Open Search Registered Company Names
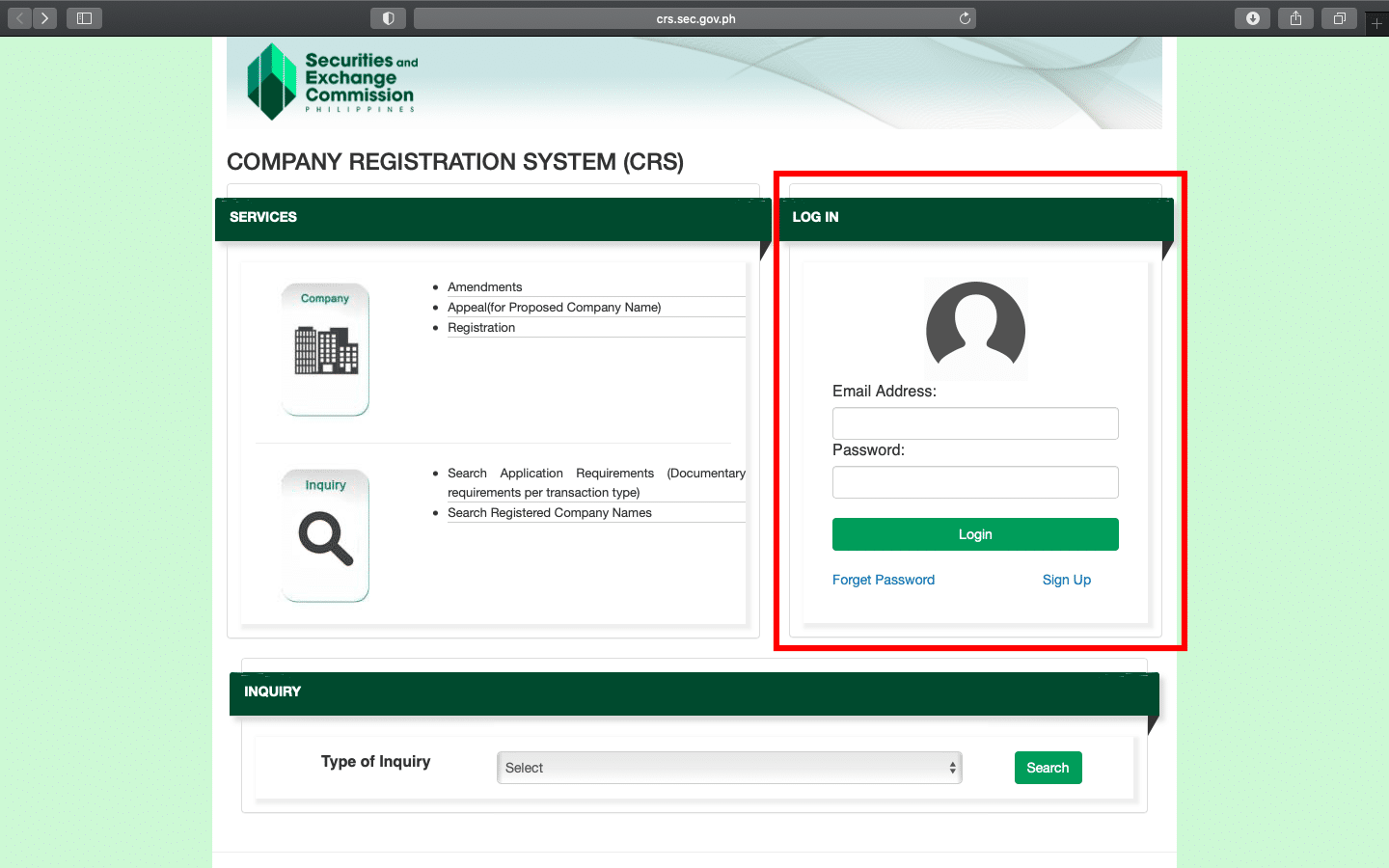The width and height of the screenshot is (1389, 868). click(x=549, y=513)
